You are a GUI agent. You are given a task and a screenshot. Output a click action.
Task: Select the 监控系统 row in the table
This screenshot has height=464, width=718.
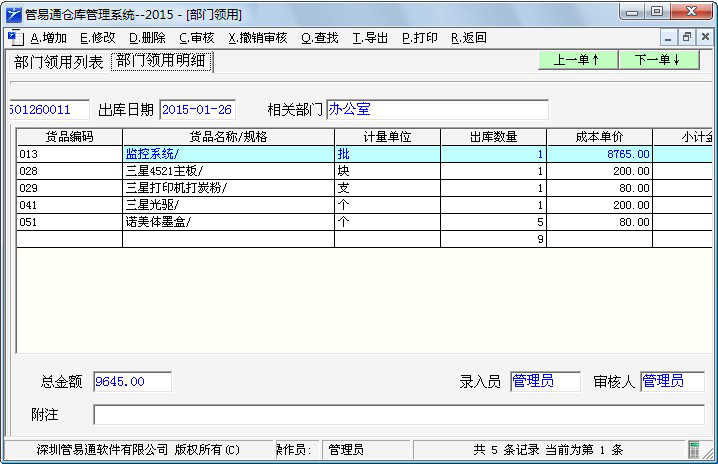[228, 154]
